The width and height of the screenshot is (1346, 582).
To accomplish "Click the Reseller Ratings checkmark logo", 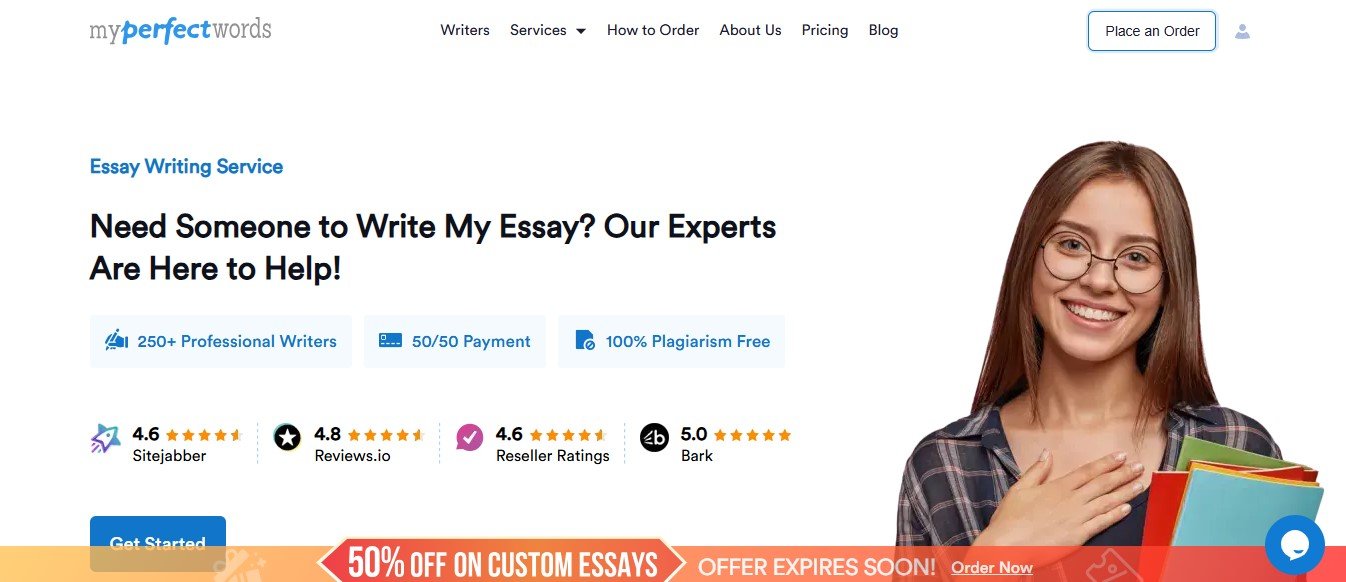I will pos(470,437).
